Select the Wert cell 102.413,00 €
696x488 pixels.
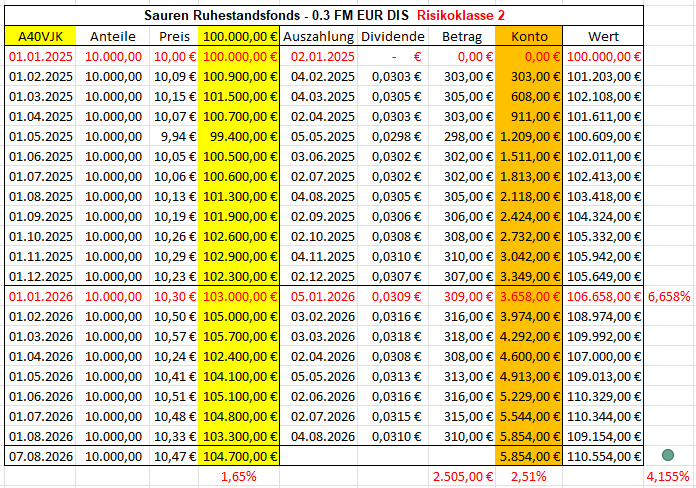pyautogui.click(x=603, y=176)
